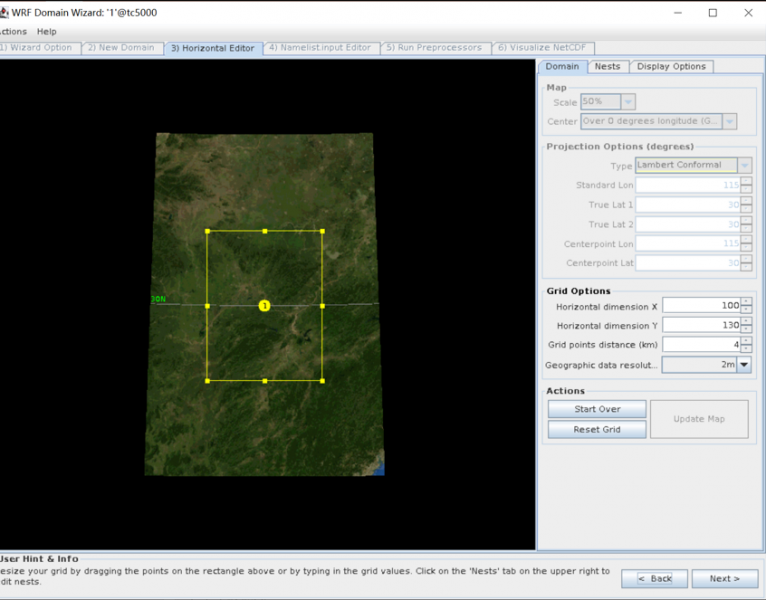Decrease Horizontal dimension Y with down arrow
The height and width of the screenshot is (600, 766).
[746, 329]
